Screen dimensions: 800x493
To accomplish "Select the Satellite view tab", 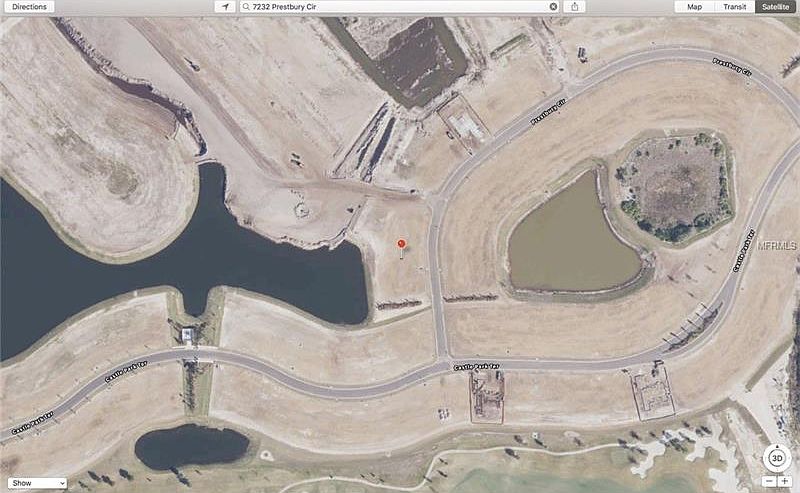I will (775, 7).
